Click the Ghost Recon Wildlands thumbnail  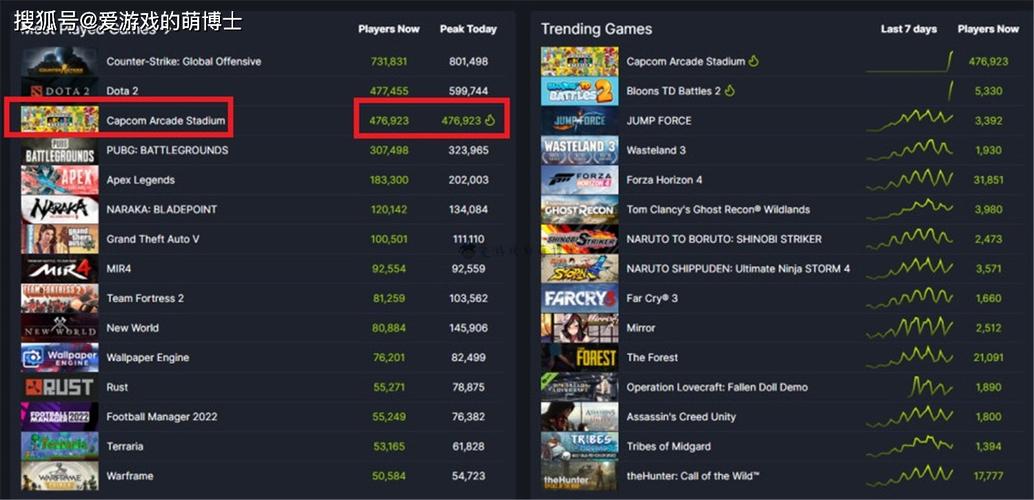580,209
